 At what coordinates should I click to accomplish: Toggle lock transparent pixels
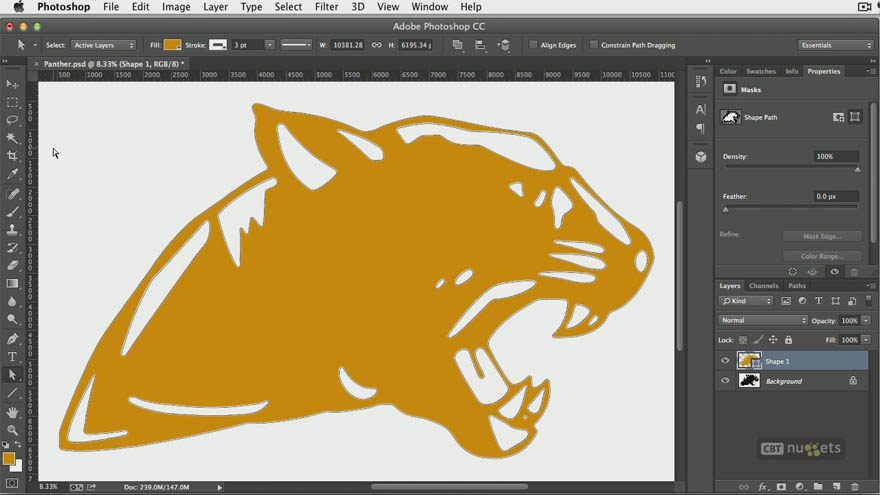742,340
